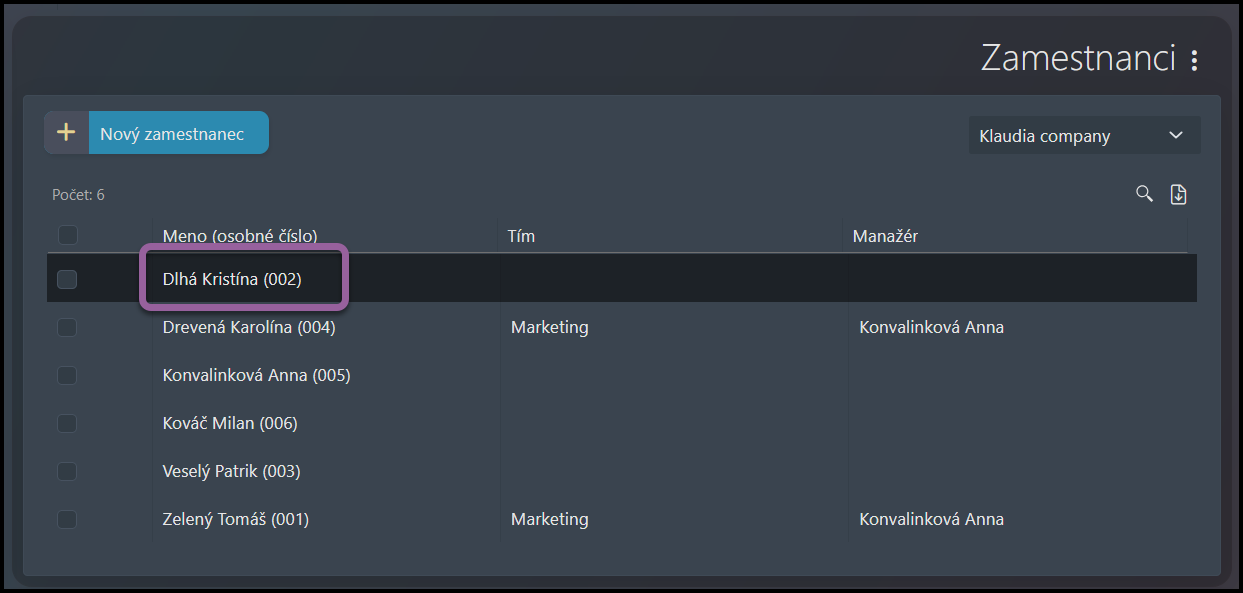
Task: Click the yellow plus icon
Action: tap(66, 132)
